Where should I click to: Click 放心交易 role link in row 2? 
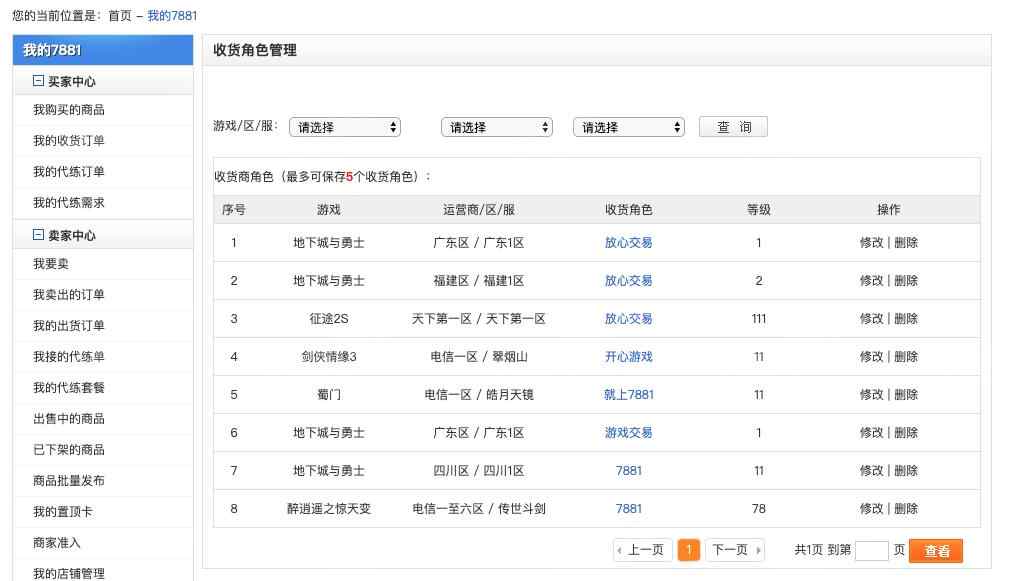pos(628,281)
